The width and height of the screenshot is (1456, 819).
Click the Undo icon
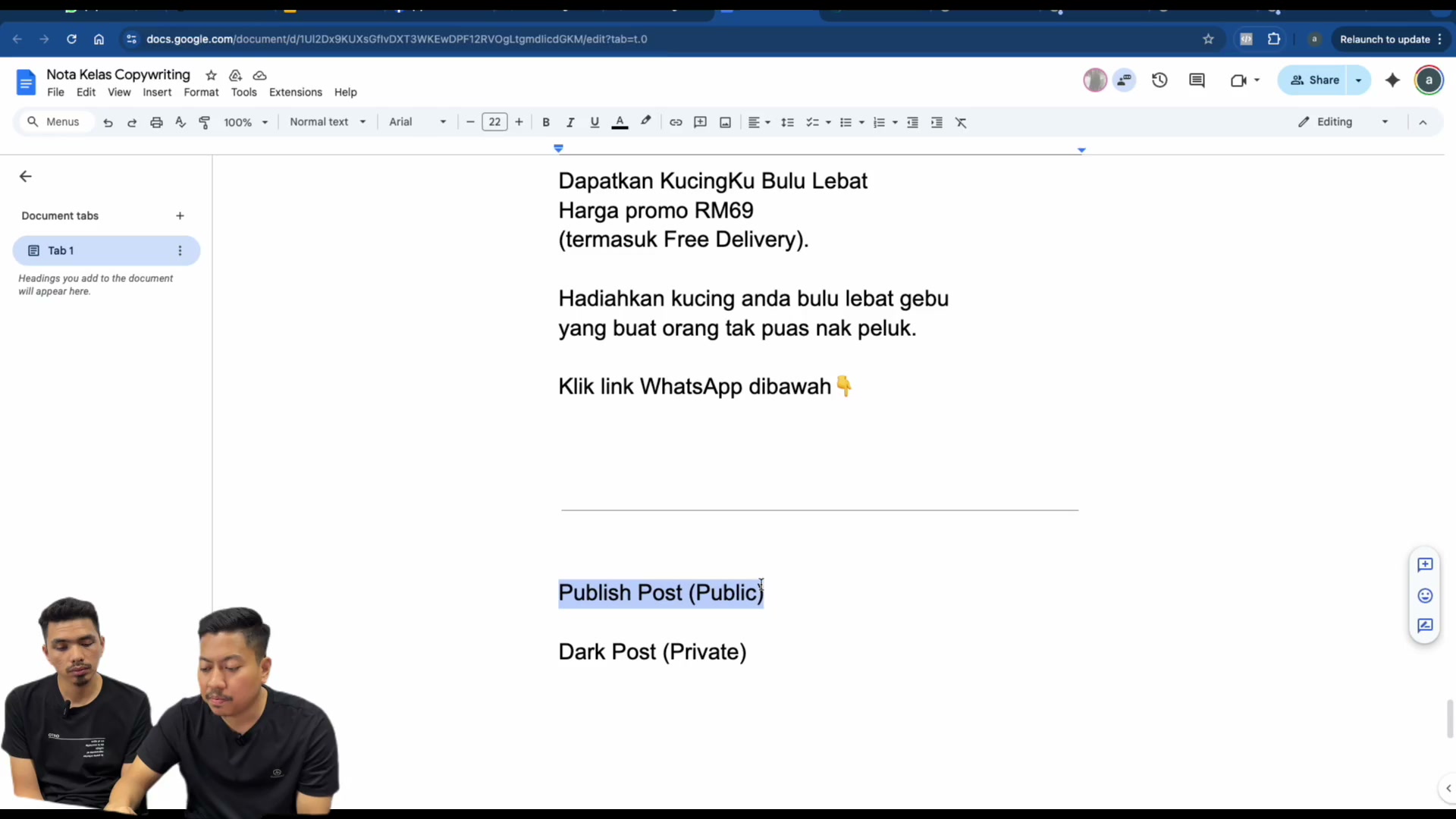pyautogui.click(x=108, y=122)
